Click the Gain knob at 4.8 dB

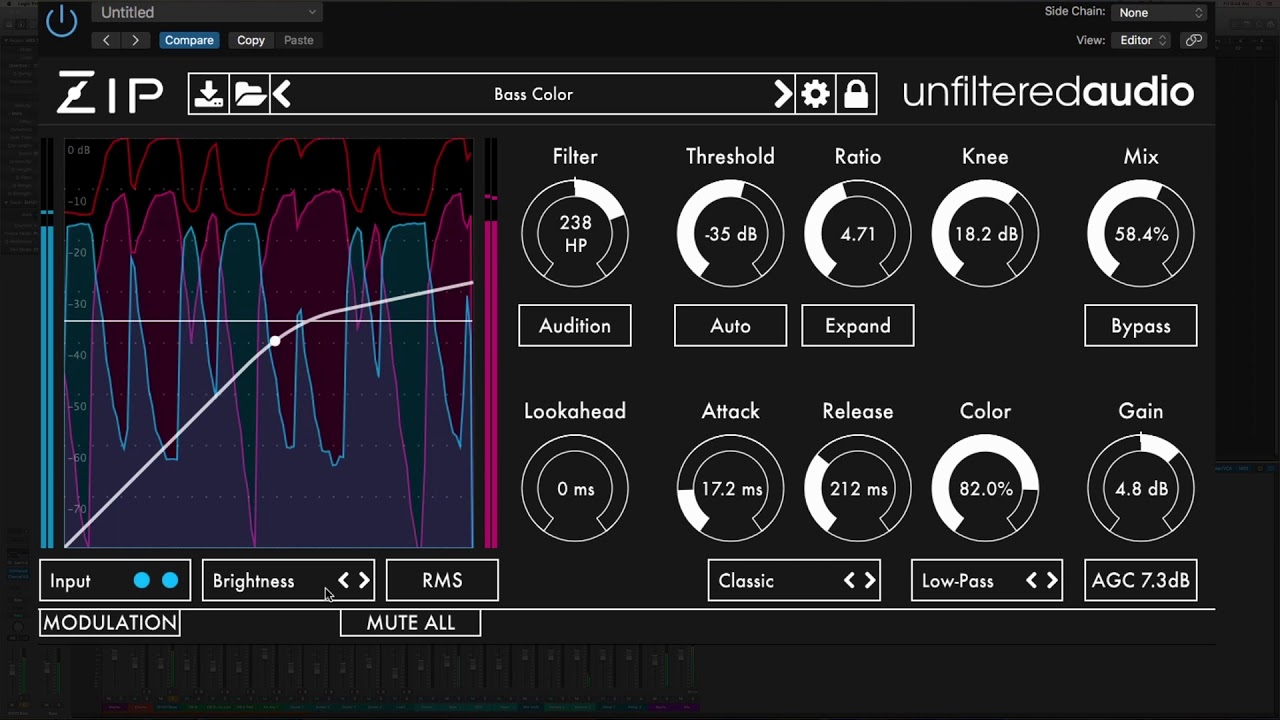pos(1141,489)
